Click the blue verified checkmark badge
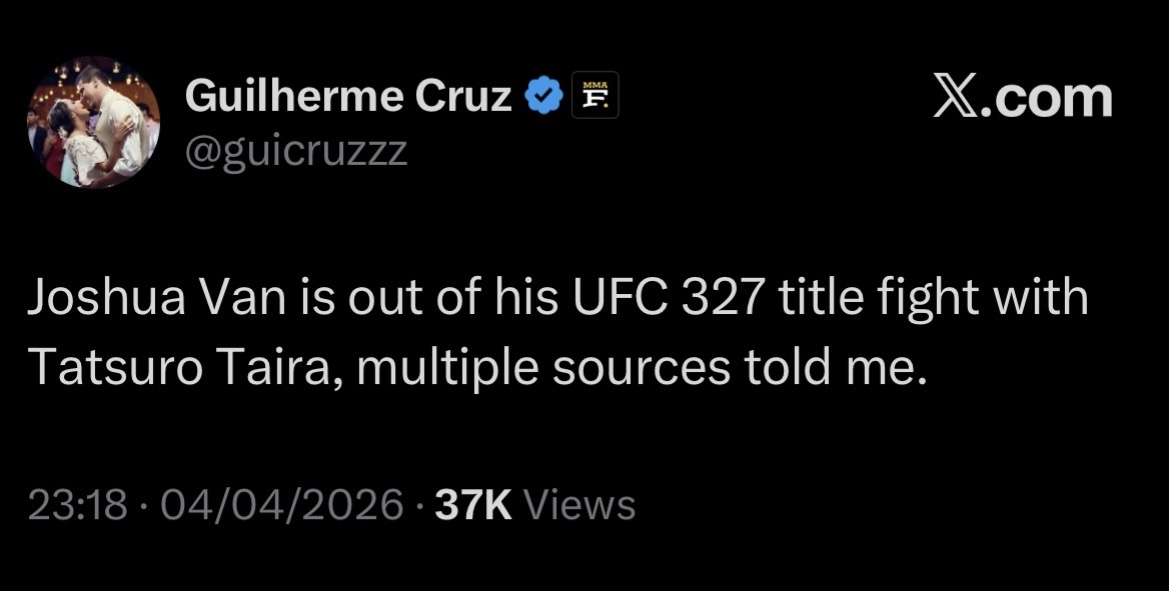Image resolution: width=1169 pixels, height=591 pixels. (x=543, y=95)
